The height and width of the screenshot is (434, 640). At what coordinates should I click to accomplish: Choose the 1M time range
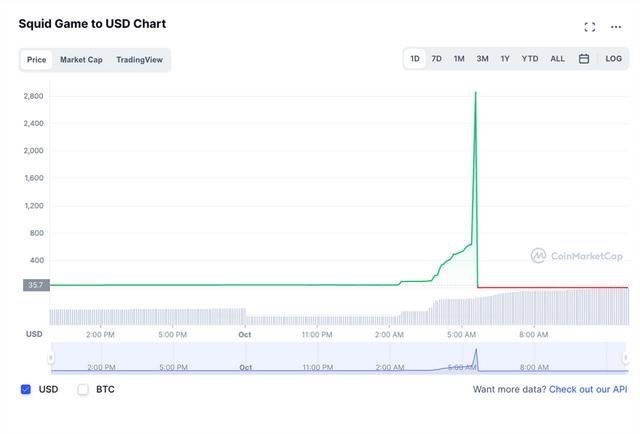[459, 59]
